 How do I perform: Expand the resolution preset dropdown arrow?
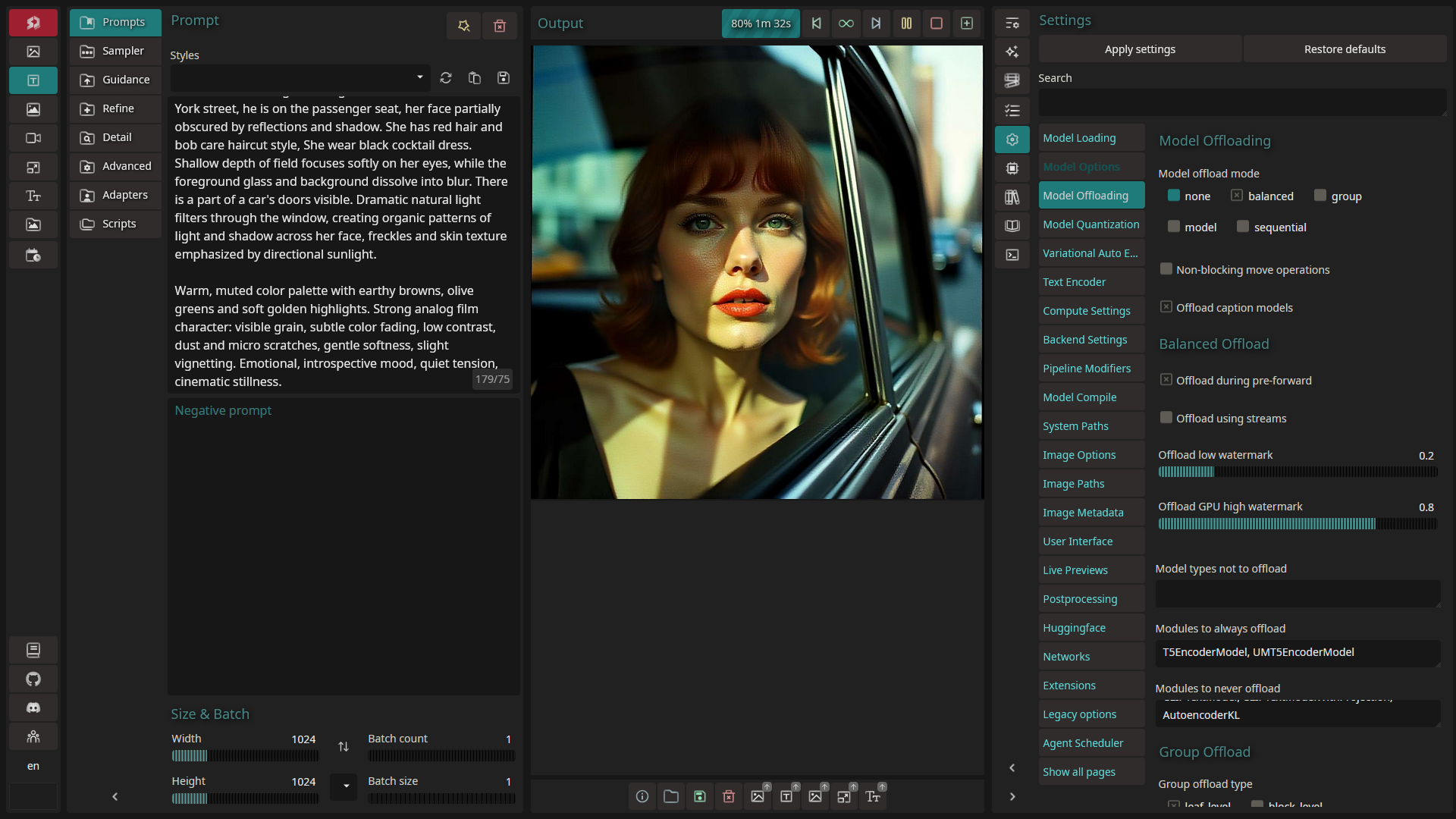click(x=346, y=786)
